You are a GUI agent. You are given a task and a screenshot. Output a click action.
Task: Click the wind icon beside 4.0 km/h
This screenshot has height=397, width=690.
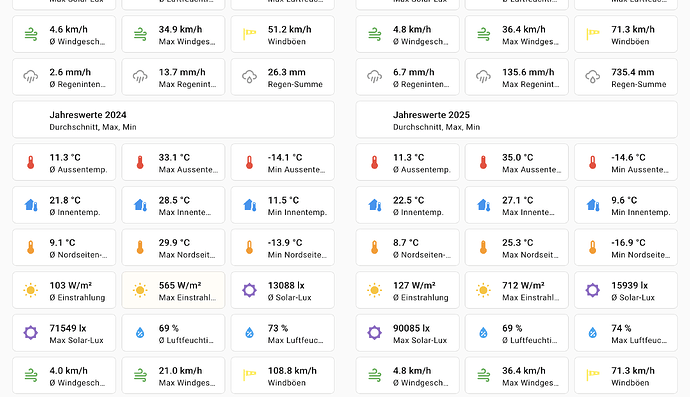coord(31,375)
